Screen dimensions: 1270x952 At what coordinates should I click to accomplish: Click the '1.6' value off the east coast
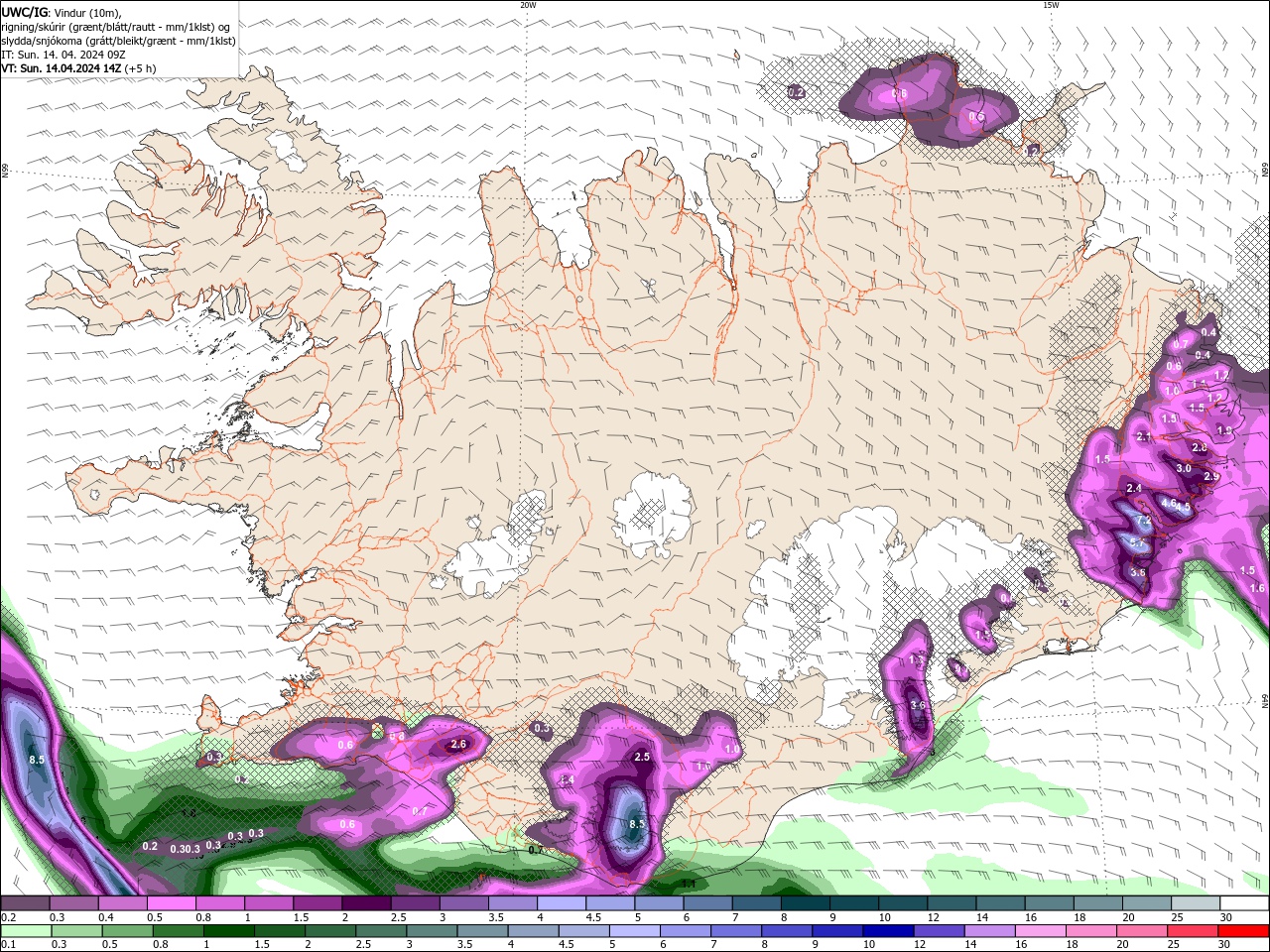1257,588
